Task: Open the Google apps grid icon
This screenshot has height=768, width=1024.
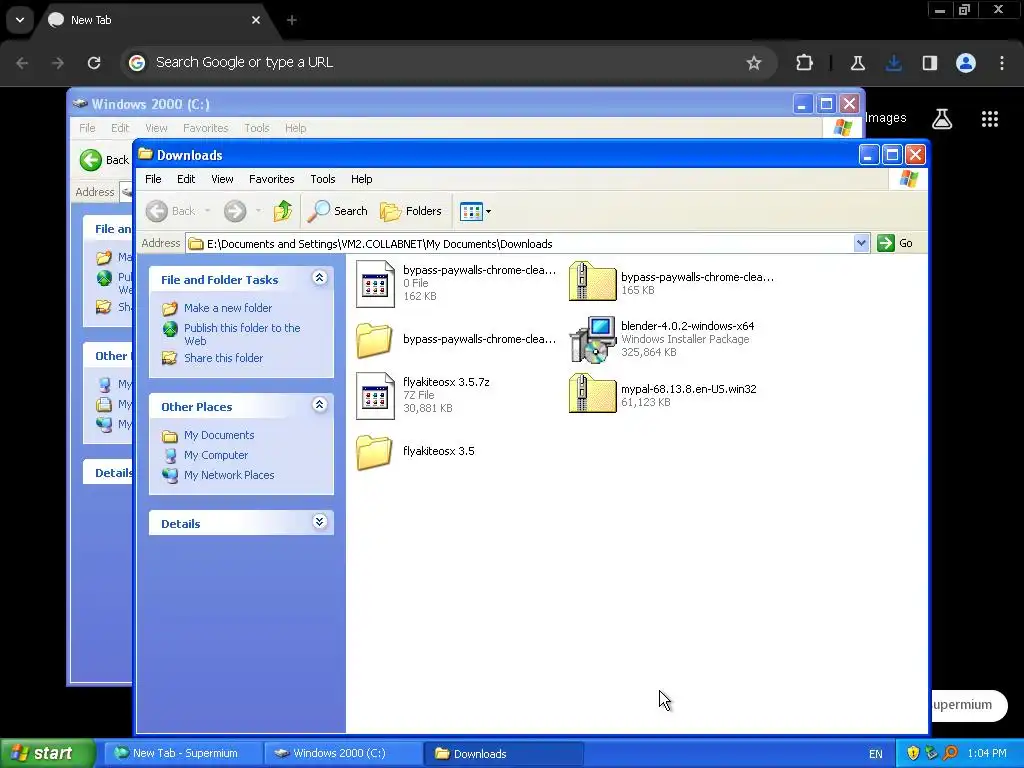Action: pyautogui.click(x=989, y=118)
